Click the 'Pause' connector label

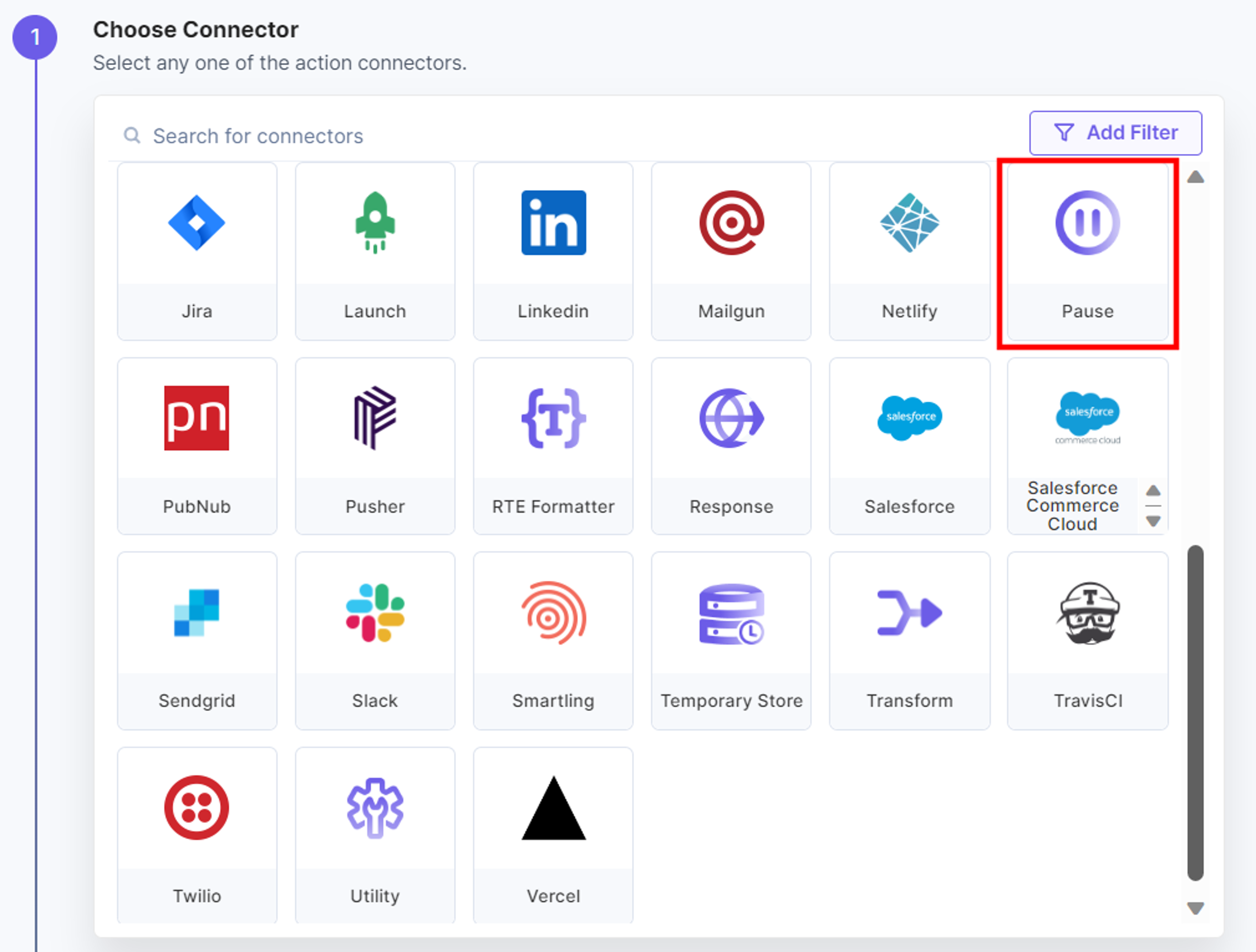pos(1087,311)
